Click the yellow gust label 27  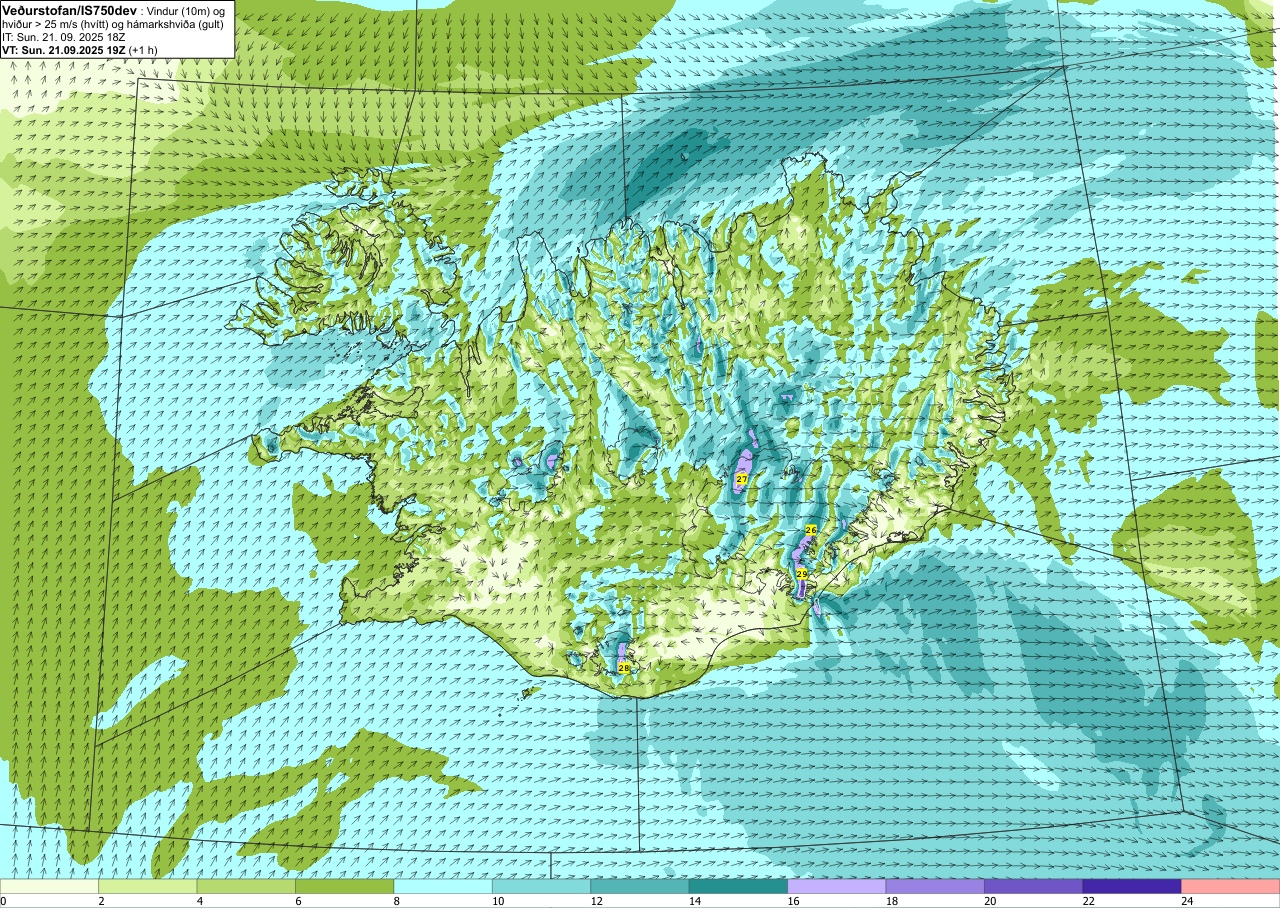point(741,480)
